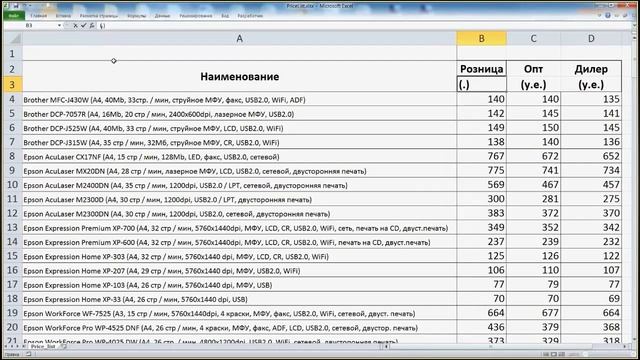Minimize the ribbon using caret icon
640x360 pixels.
[599, 16]
